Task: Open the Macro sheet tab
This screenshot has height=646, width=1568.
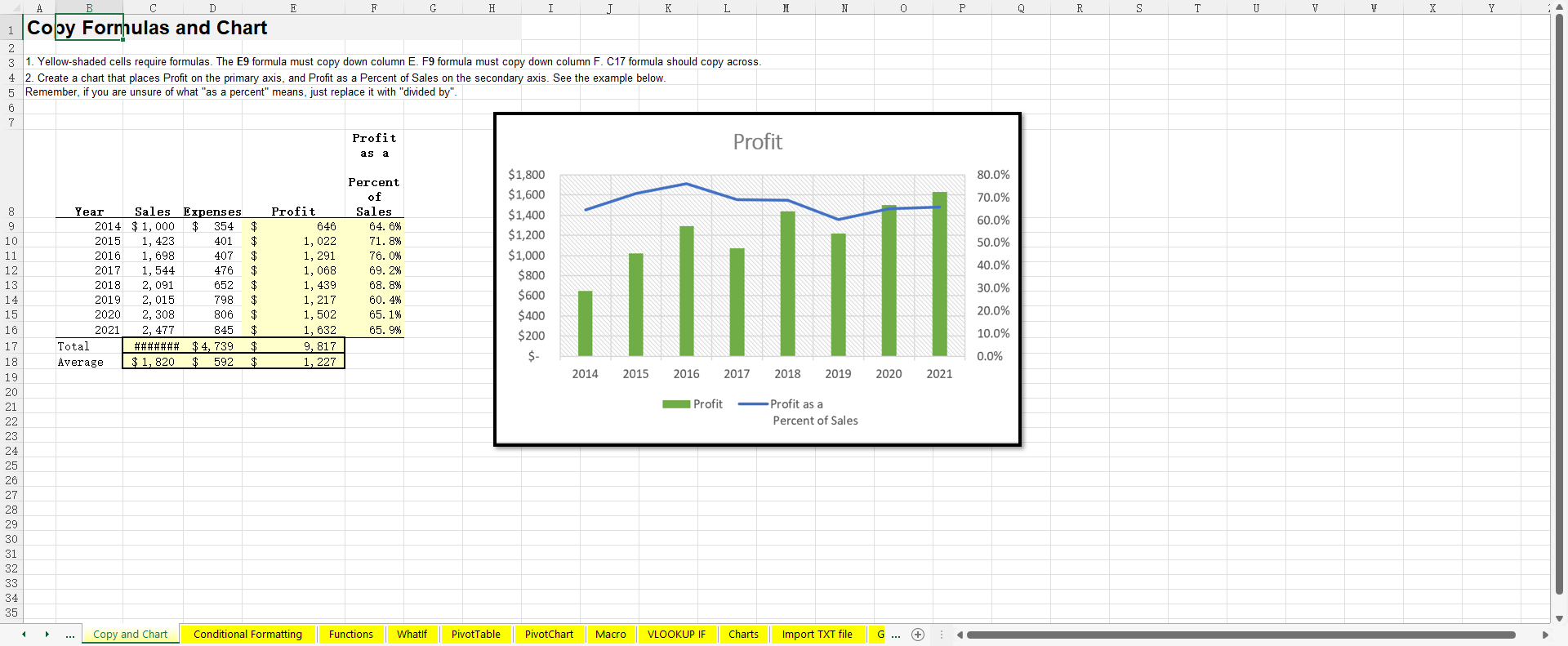Action: tap(611, 635)
